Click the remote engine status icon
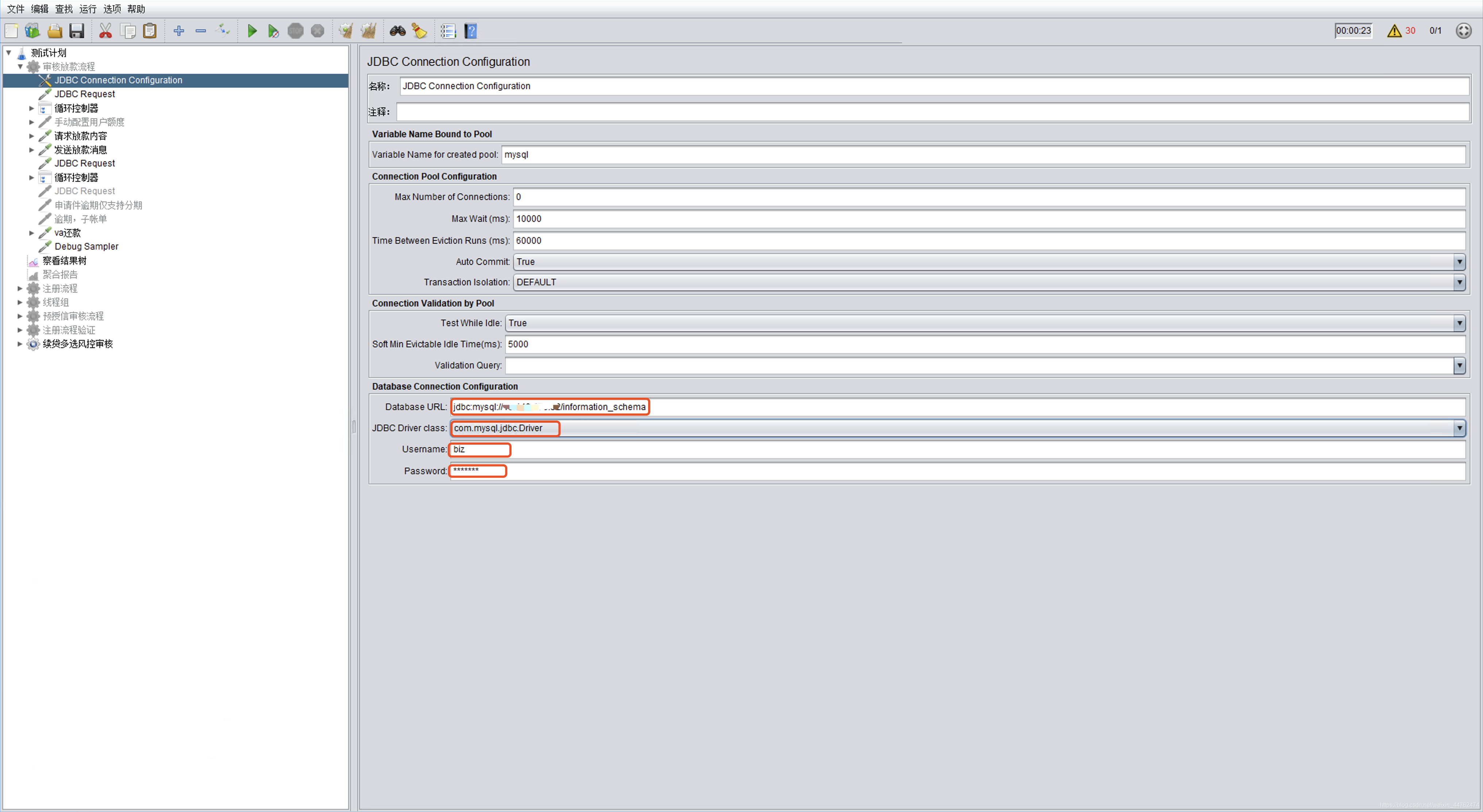 click(1463, 31)
